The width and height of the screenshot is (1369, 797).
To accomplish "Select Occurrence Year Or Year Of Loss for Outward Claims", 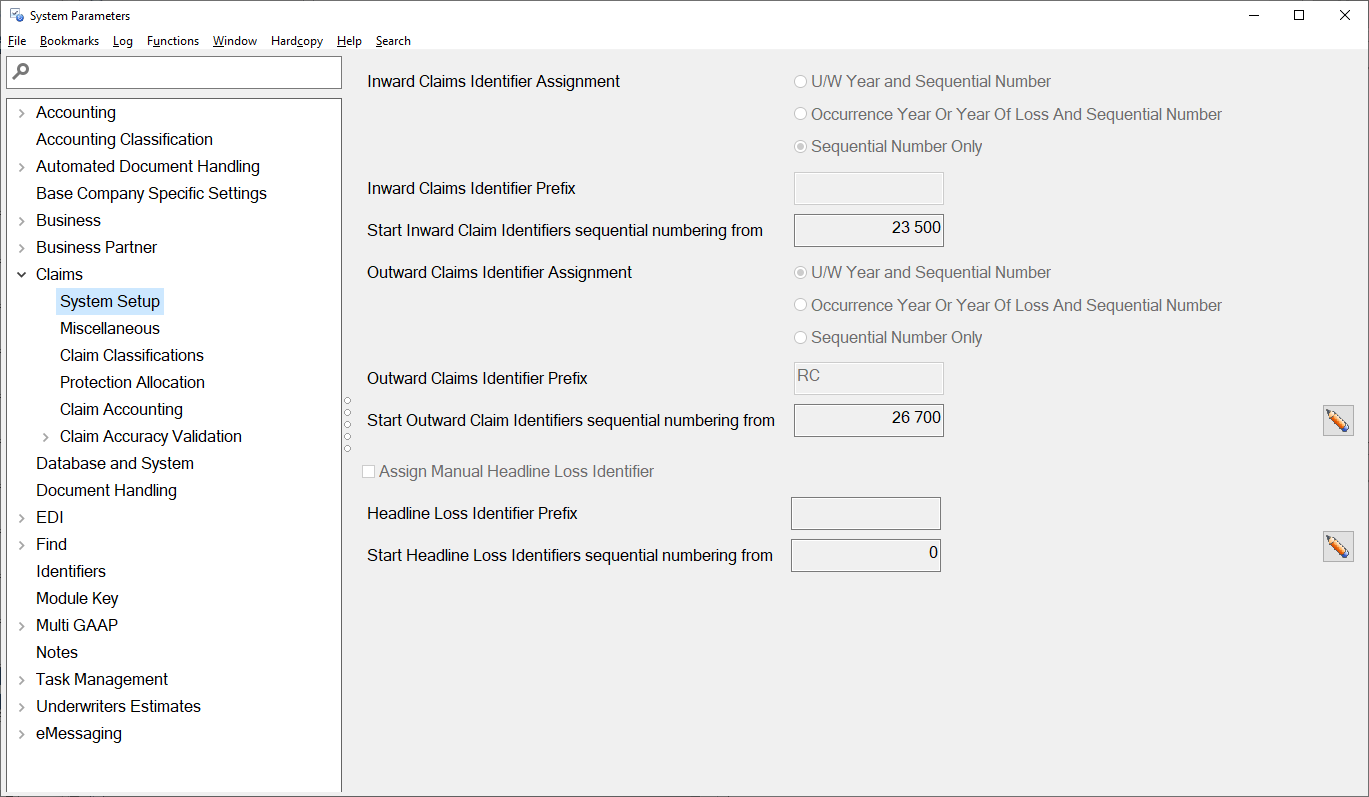I will (x=800, y=304).
